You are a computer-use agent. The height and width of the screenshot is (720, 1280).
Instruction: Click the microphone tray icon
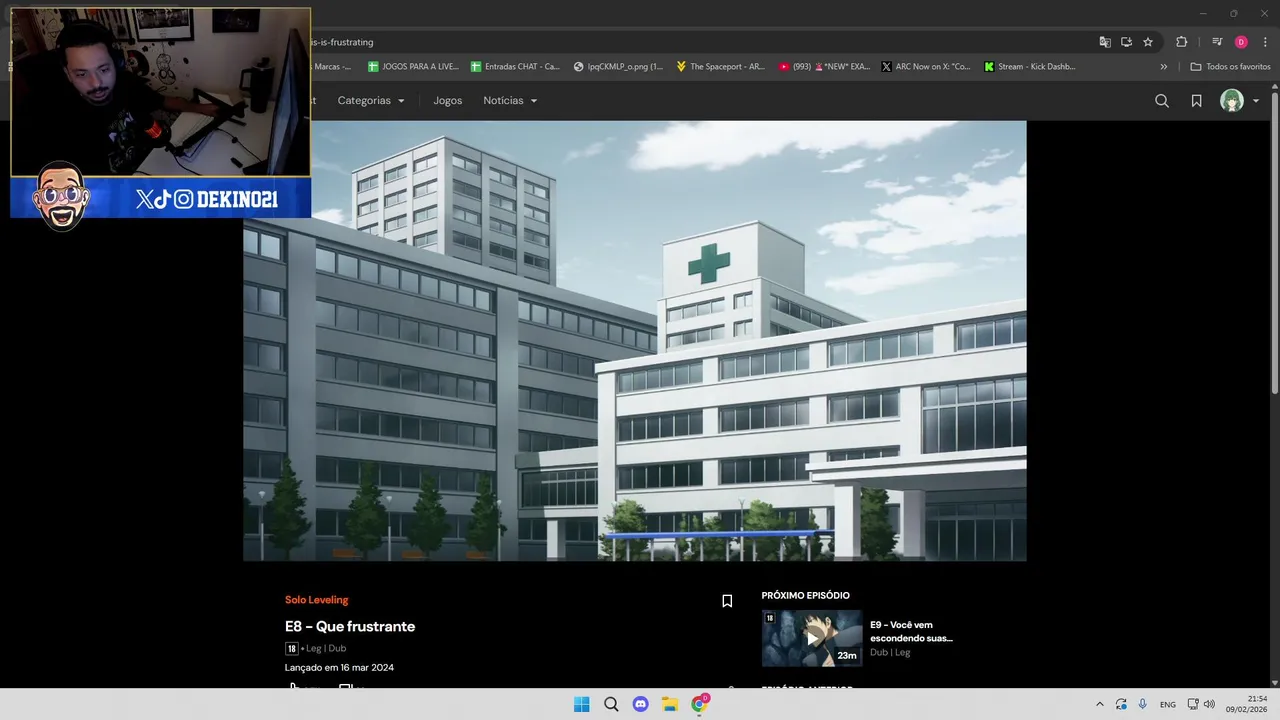click(x=1143, y=704)
